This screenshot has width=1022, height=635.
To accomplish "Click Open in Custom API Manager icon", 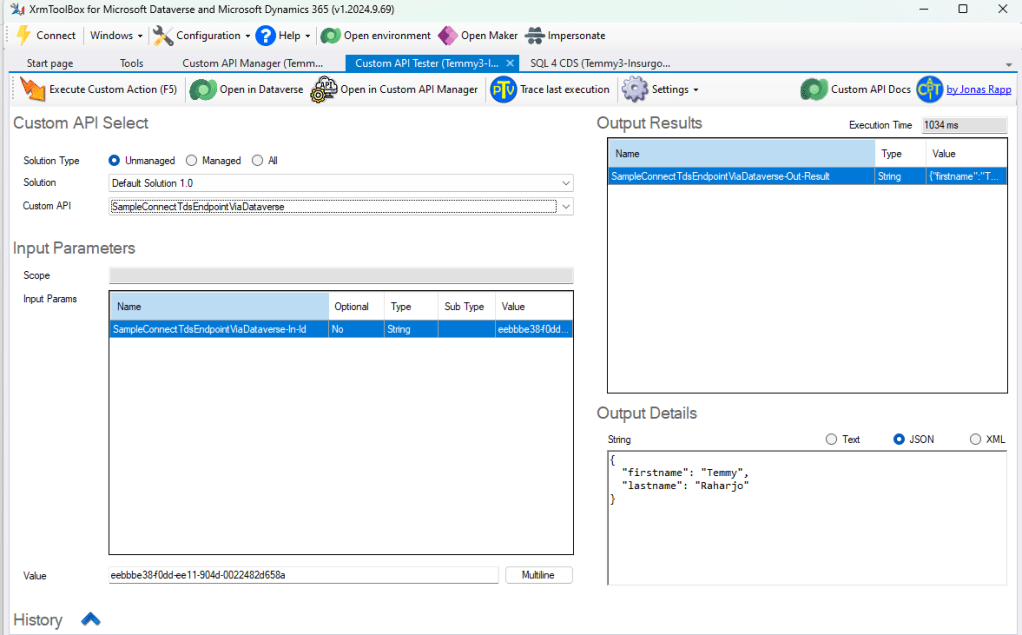I will 323,89.
